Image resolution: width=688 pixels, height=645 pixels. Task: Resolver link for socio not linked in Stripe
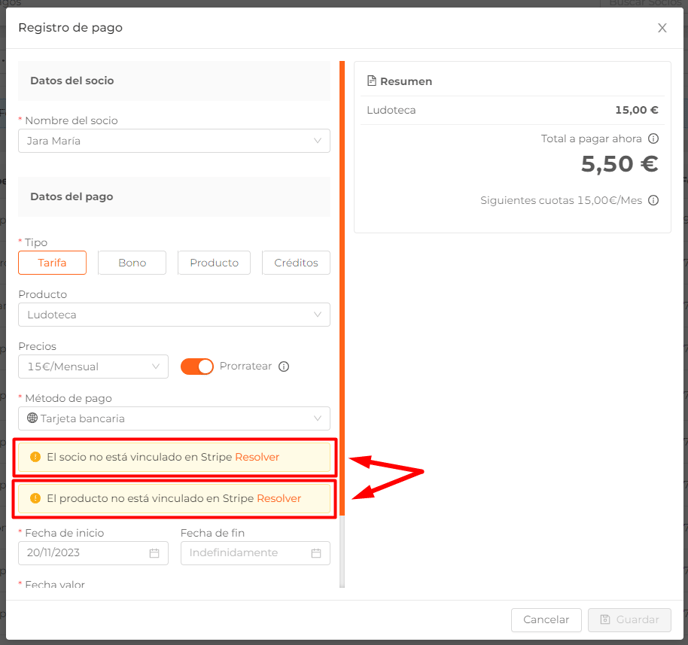pyautogui.click(x=257, y=457)
